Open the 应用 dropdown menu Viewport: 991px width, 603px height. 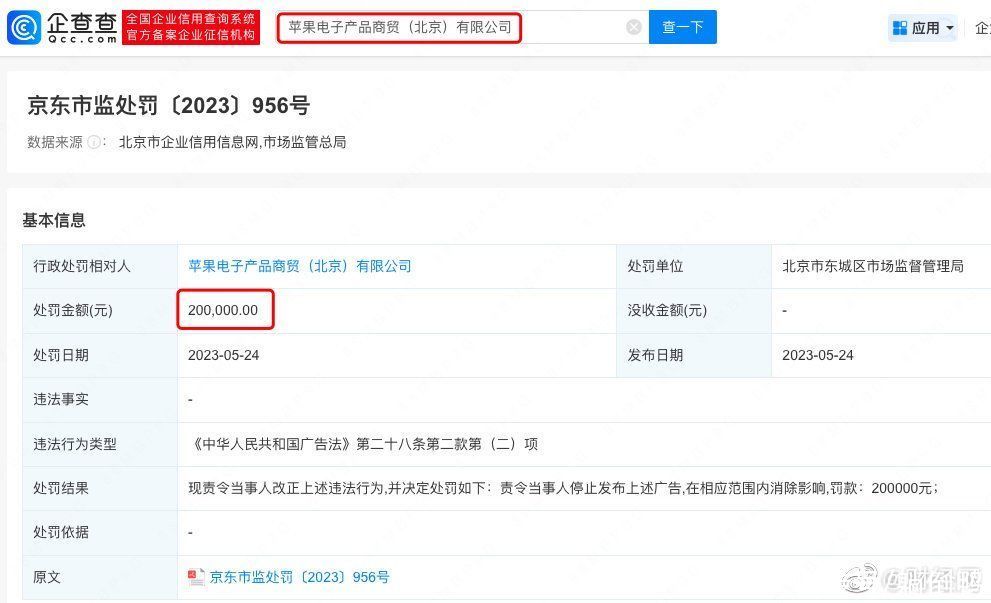click(923, 28)
